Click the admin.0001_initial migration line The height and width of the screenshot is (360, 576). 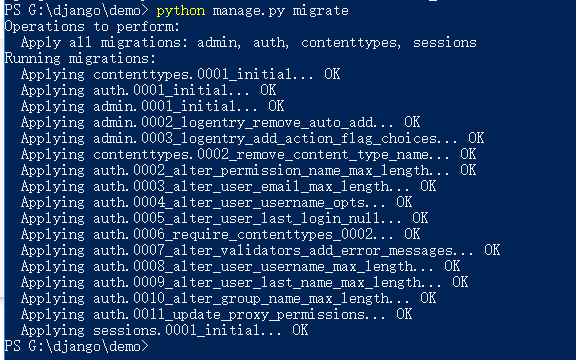152,107
